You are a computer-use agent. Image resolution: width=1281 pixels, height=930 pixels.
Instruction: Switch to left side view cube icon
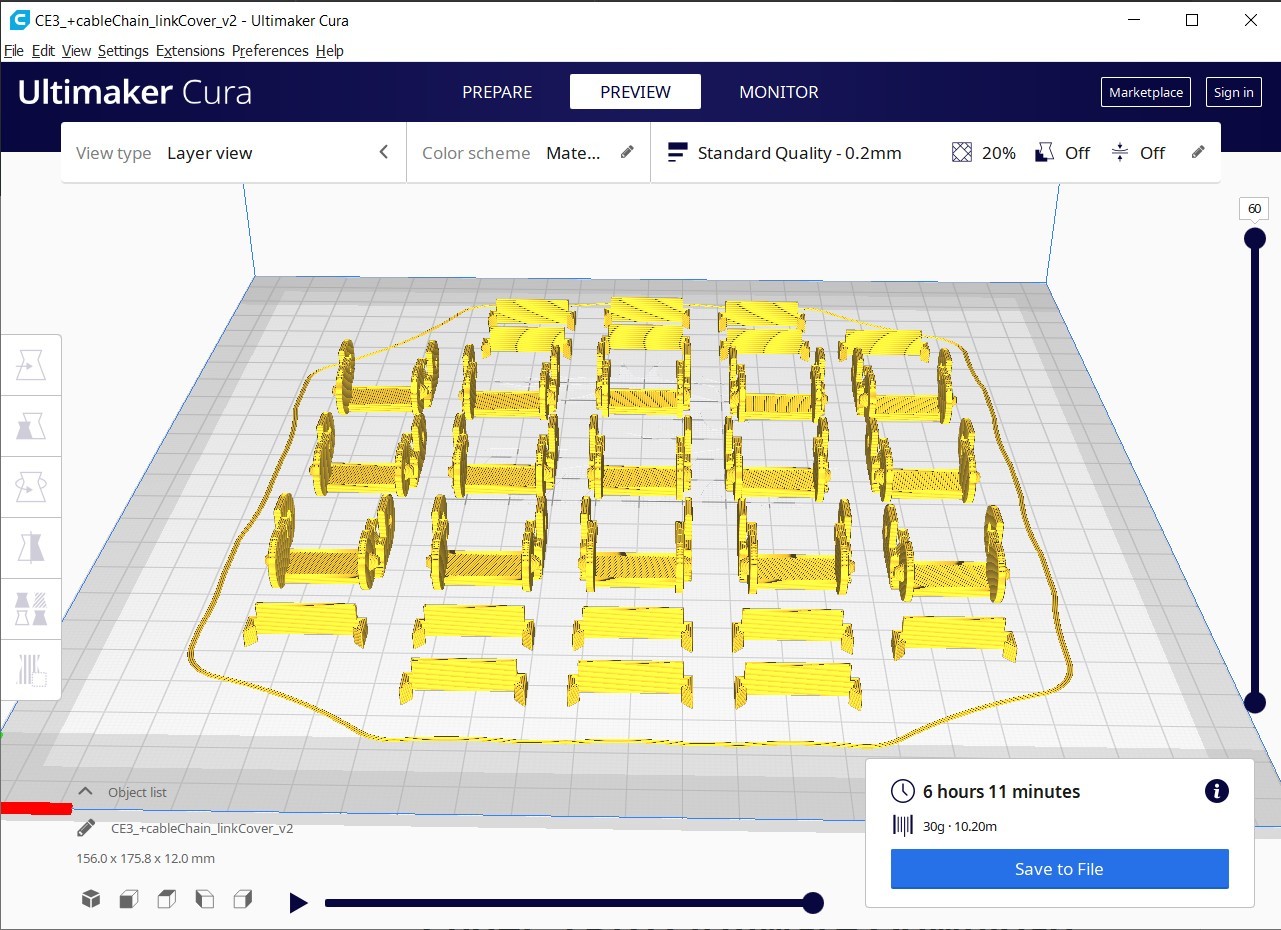tap(204, 899)
